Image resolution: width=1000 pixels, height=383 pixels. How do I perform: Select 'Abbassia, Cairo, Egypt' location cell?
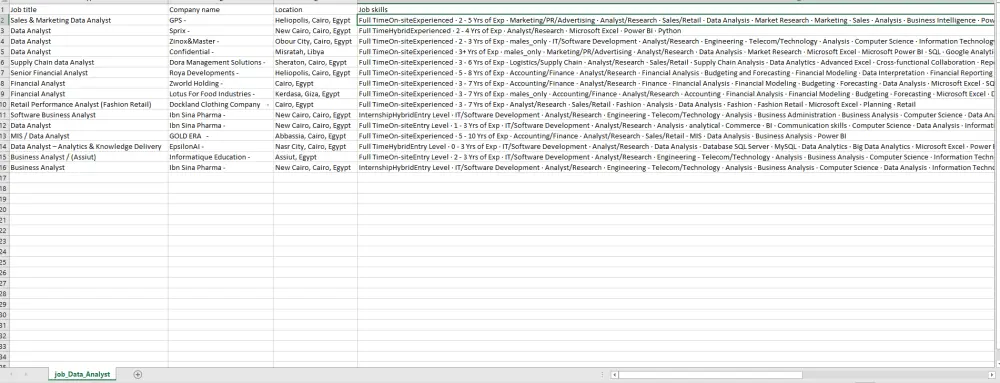(x=315, y=136)
